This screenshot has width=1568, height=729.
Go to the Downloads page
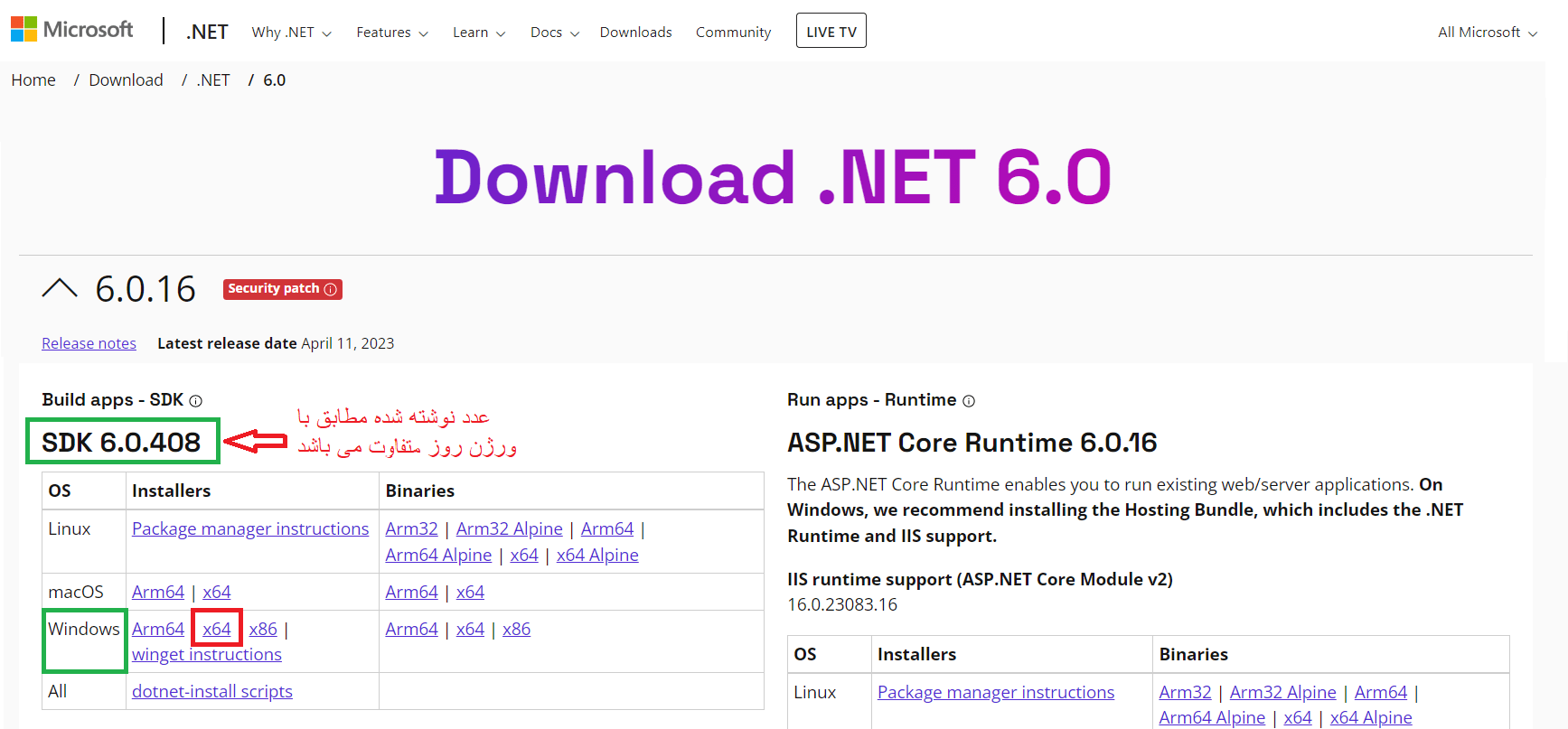(x=635, y=33)
